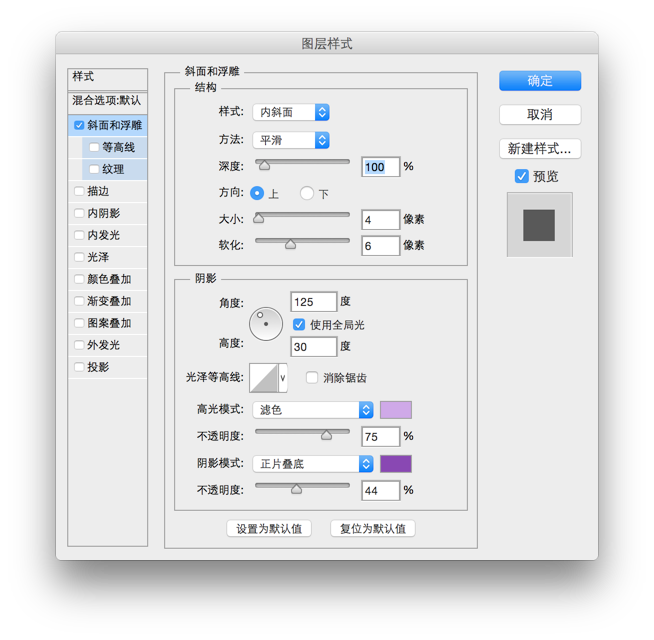
Task: Click the 软化 pixel input field
Action: 380,246
